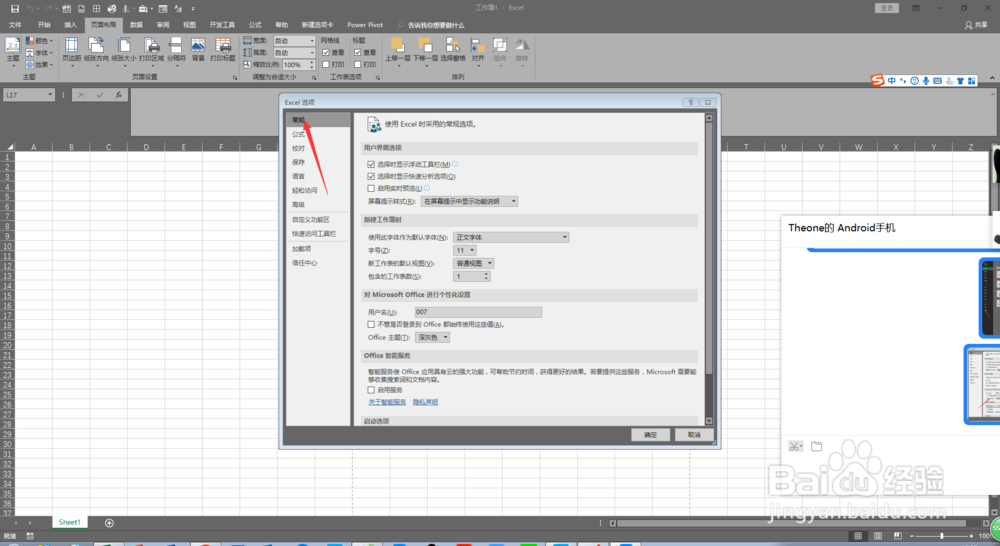
Task: Click the formula bar confirm checkmark icon
Action: tap(100, 94)
